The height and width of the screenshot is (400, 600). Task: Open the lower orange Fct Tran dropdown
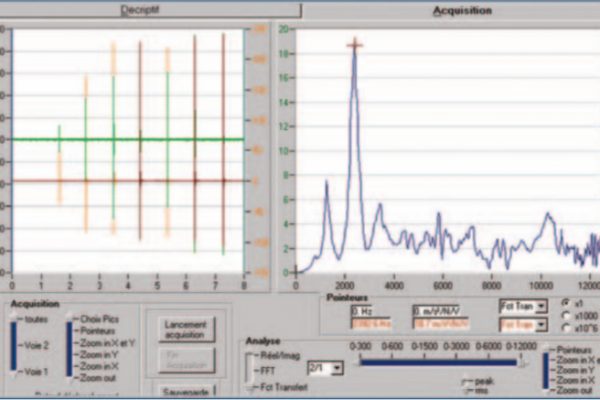tap(523, 325)
